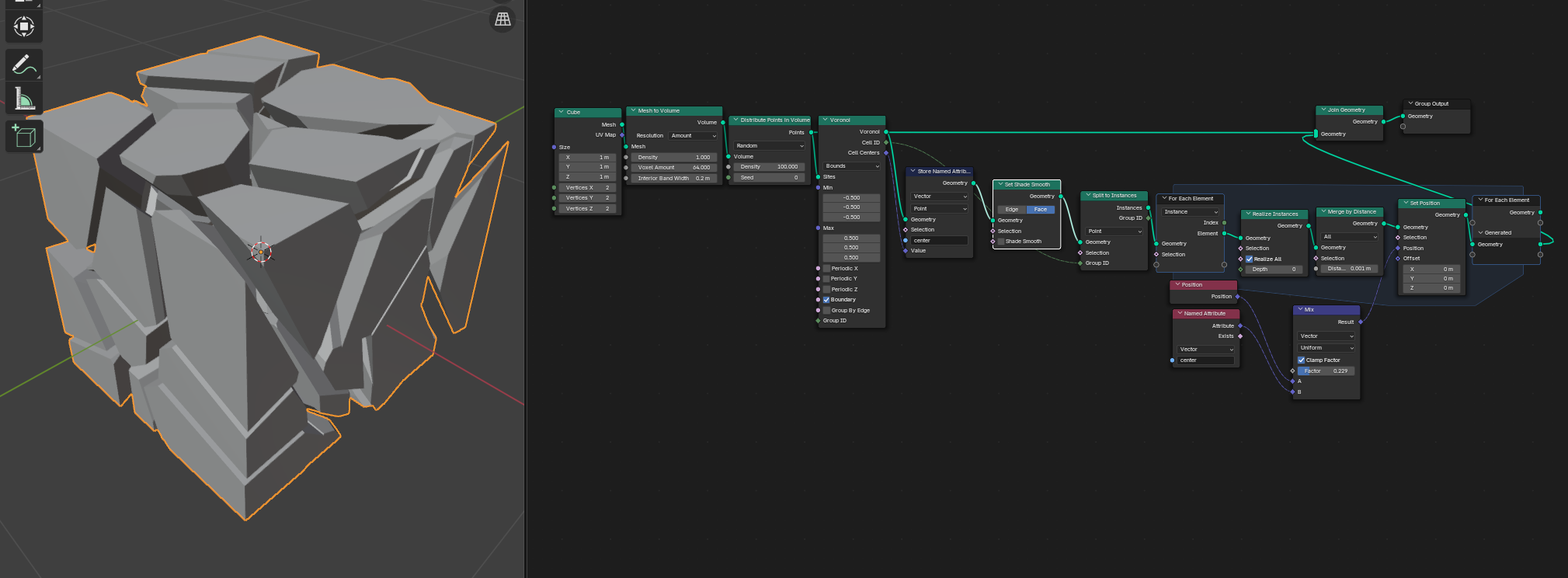Collapse the Join Geometry node
Viewport: 1568px width, 578px height.
tap(1323, 110)
